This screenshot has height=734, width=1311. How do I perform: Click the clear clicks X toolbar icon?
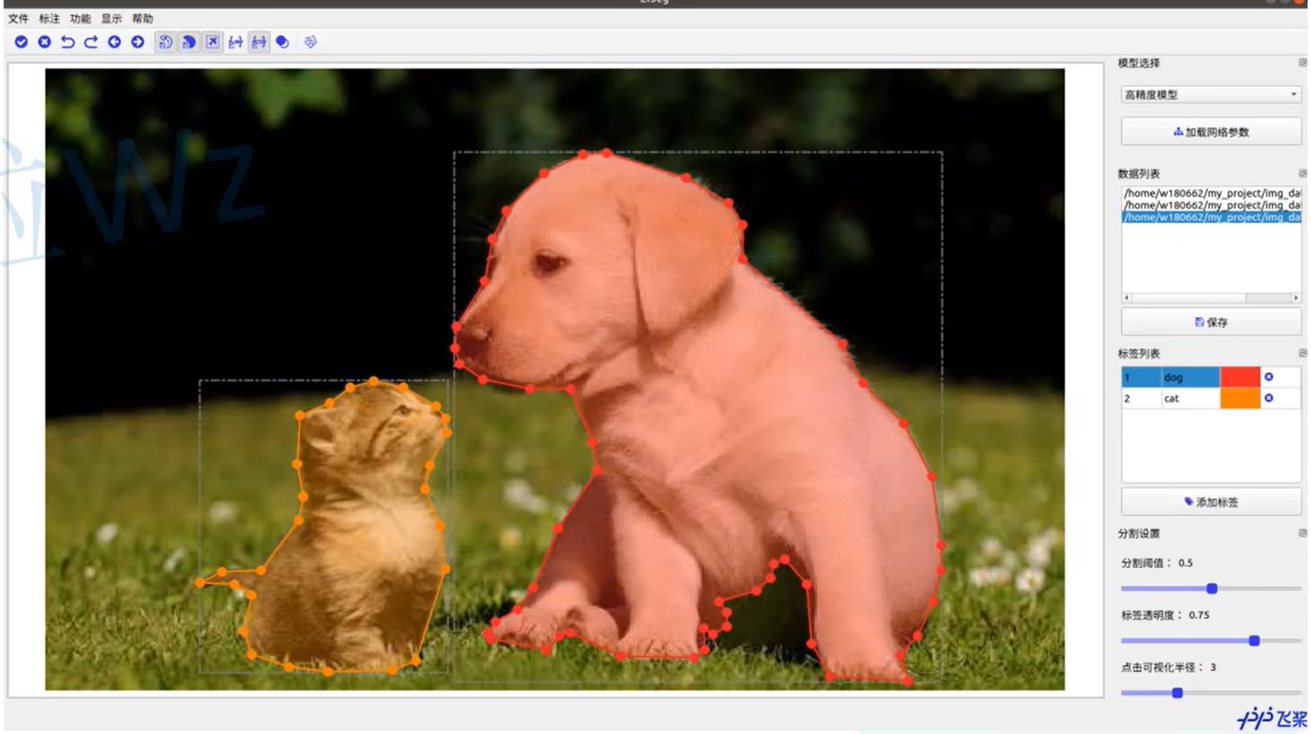[x=44, y=42]
